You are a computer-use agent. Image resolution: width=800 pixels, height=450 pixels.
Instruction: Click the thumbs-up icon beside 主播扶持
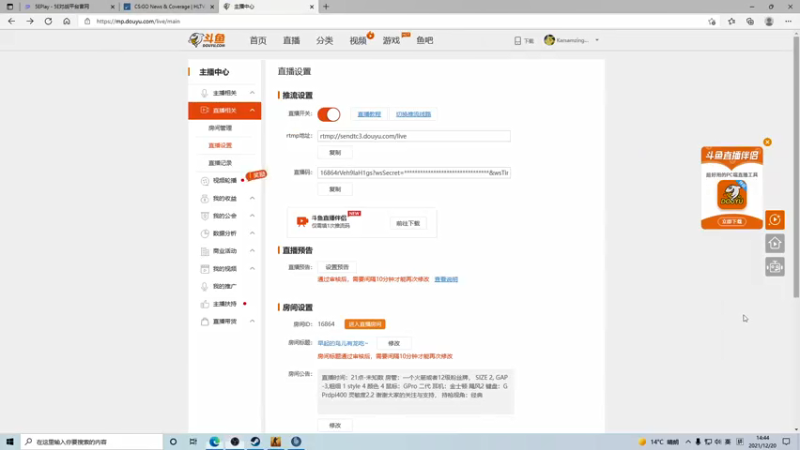205,304
